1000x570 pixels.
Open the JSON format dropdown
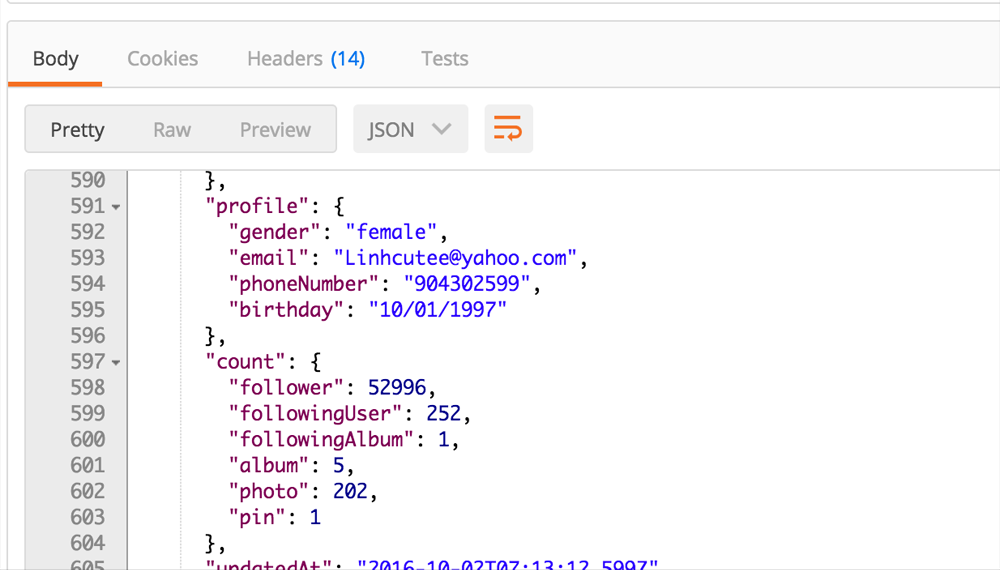point(410,129)
